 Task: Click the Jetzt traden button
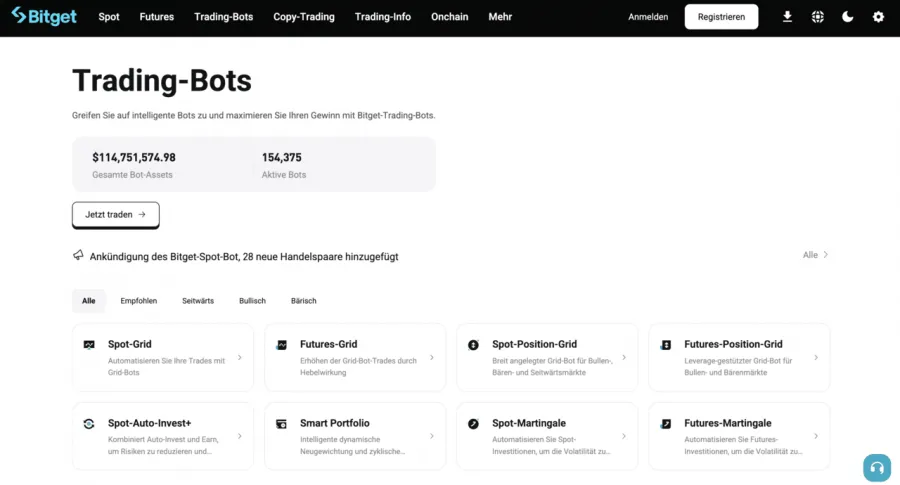(x=115, y=215)
